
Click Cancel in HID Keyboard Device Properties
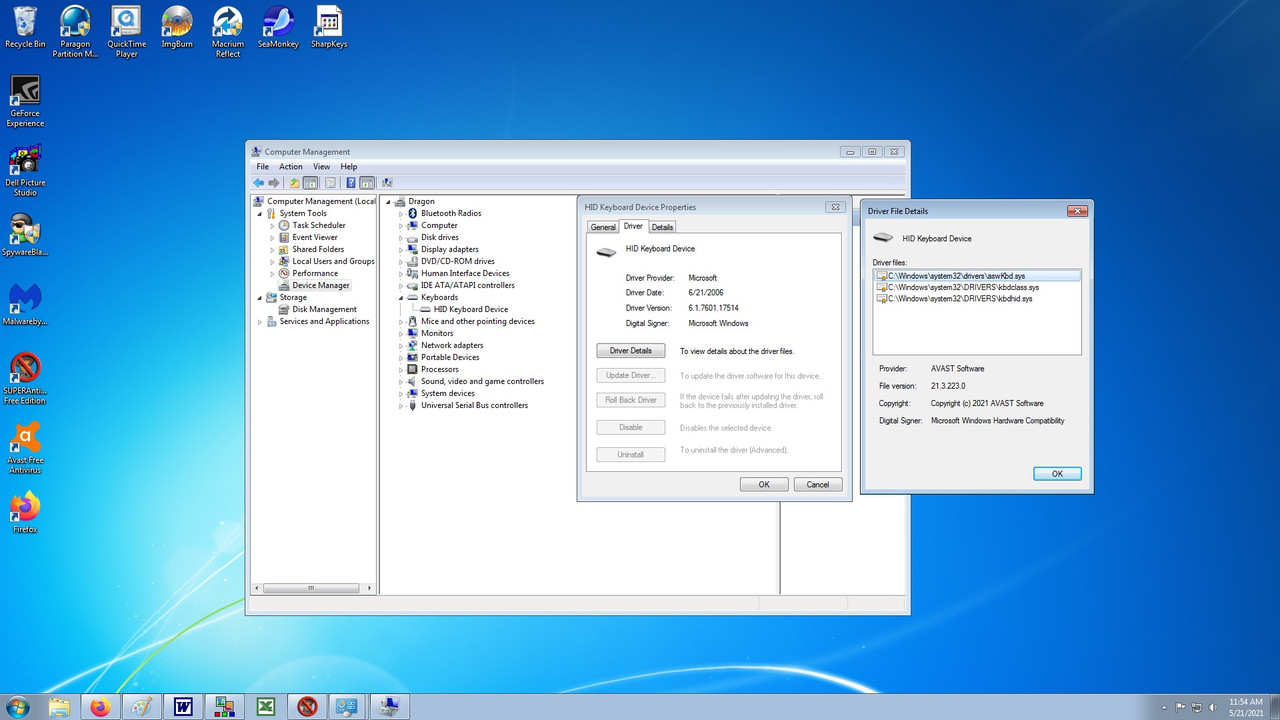point(818,484)
